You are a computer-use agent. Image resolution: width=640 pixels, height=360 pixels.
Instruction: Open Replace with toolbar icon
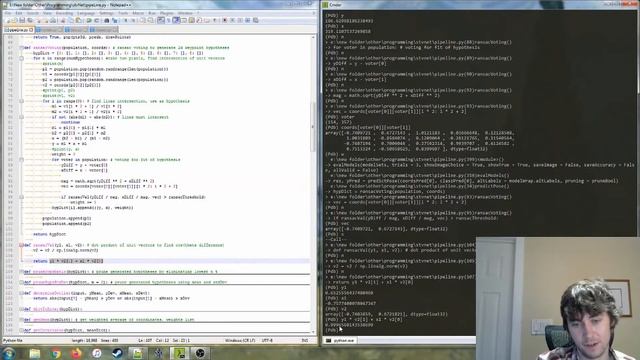tap(115, 20)
